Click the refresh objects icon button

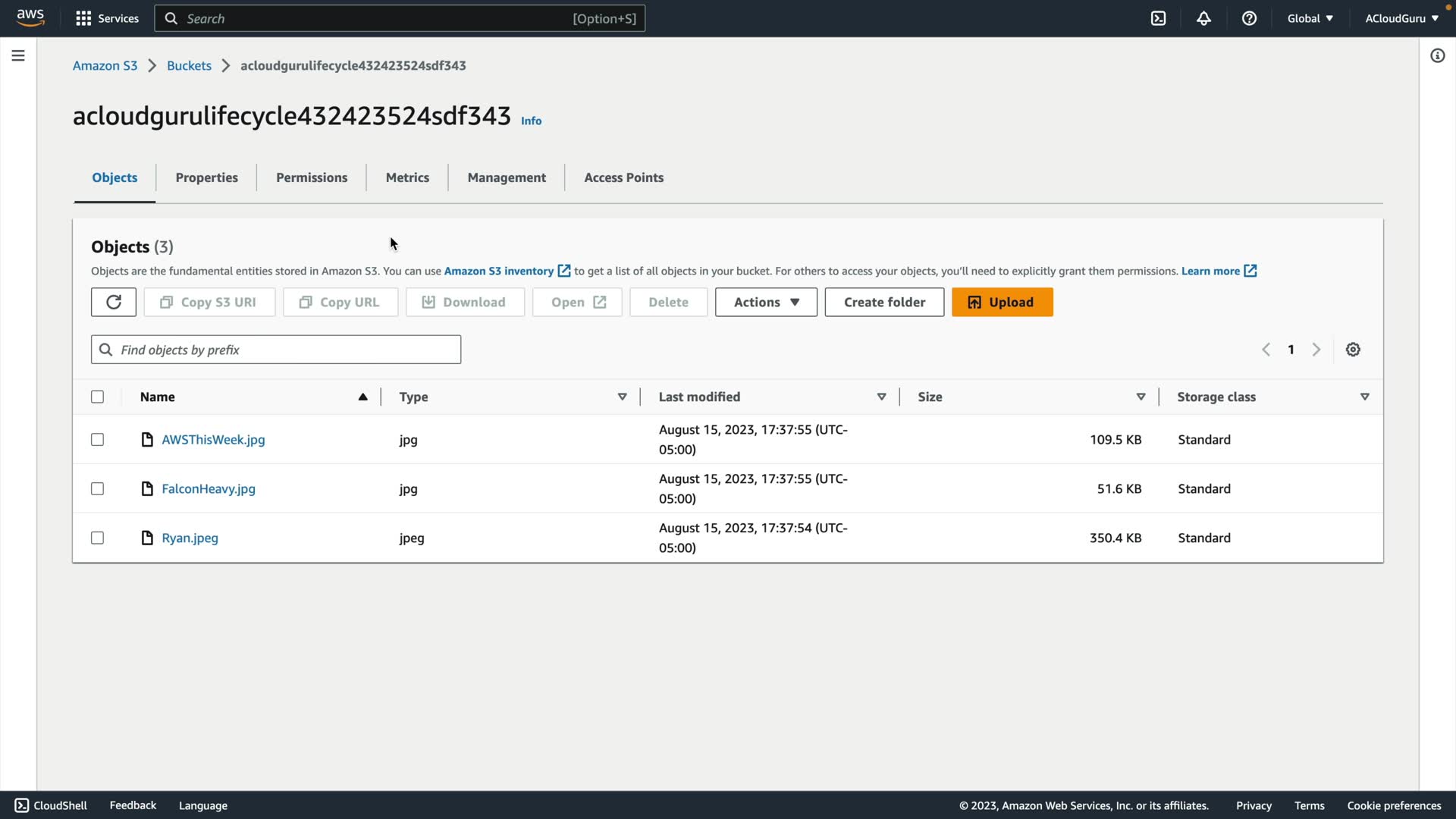click(x=114, y=302)
